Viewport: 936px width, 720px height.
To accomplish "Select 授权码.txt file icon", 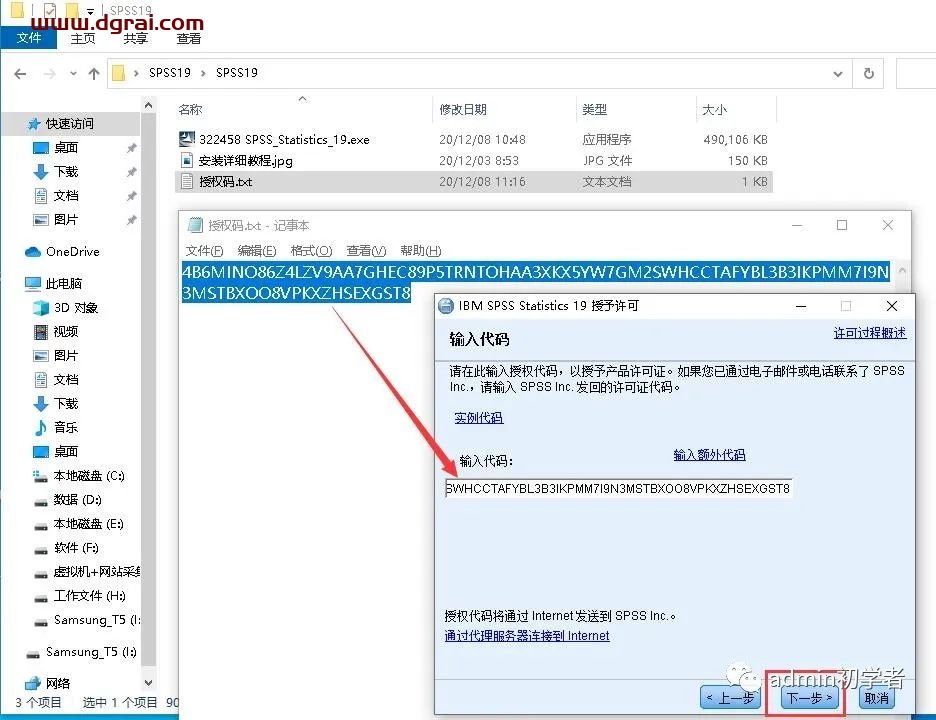I will tap(187, 181).
